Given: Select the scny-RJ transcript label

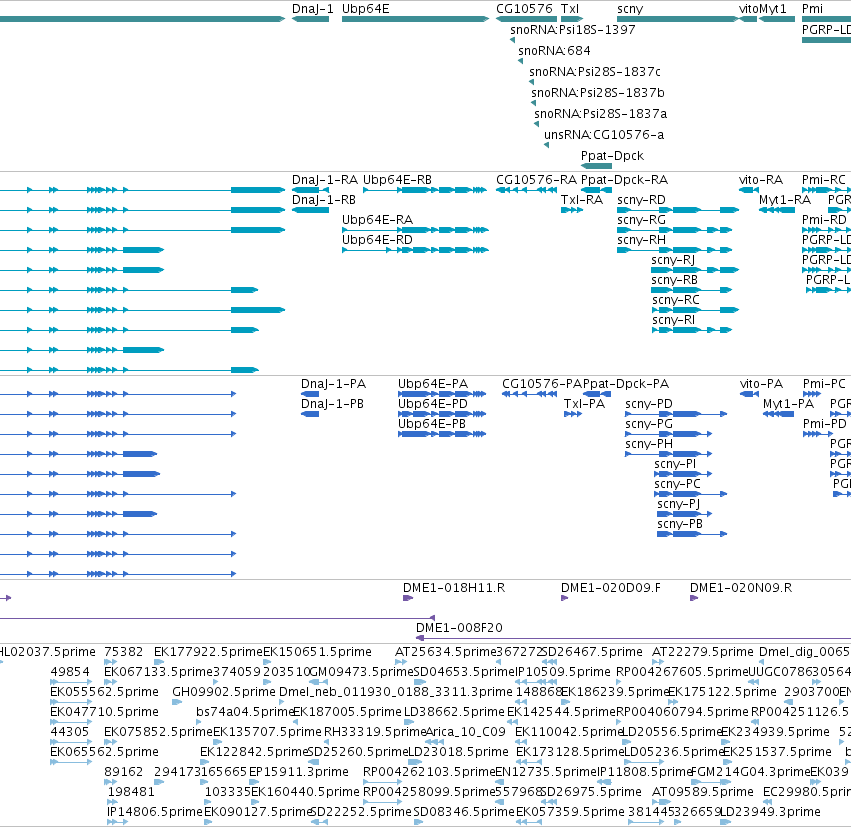Looking at the screenshot, I should 673,260.
